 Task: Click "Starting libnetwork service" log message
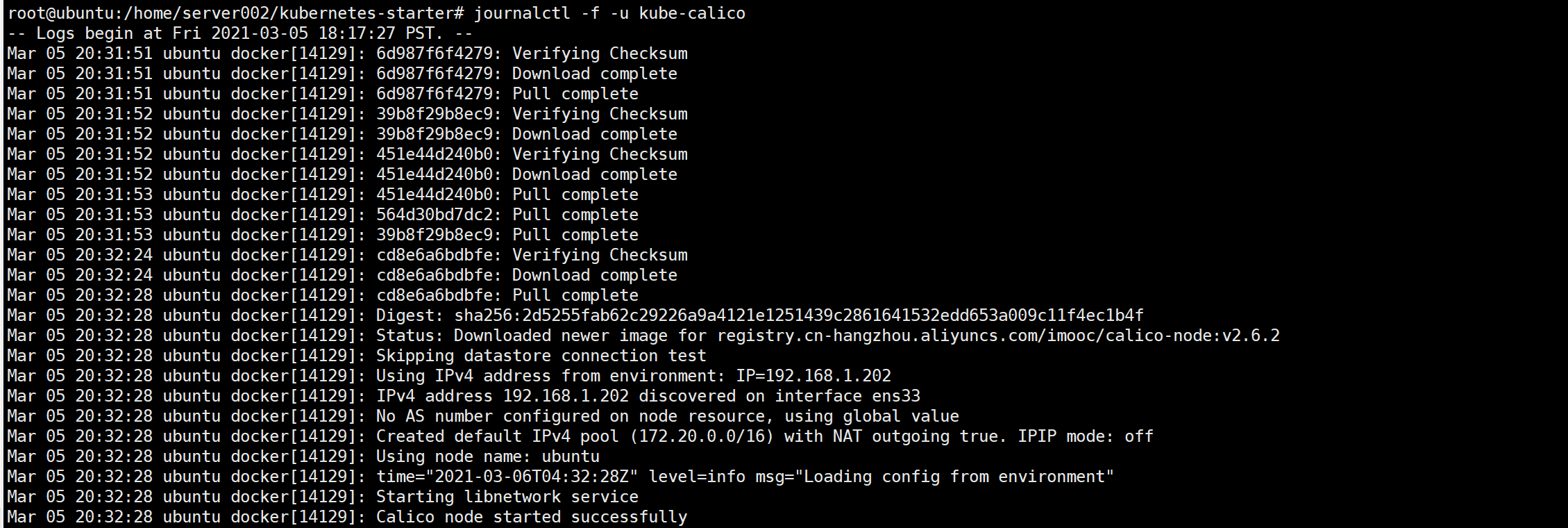click(507, 497)
